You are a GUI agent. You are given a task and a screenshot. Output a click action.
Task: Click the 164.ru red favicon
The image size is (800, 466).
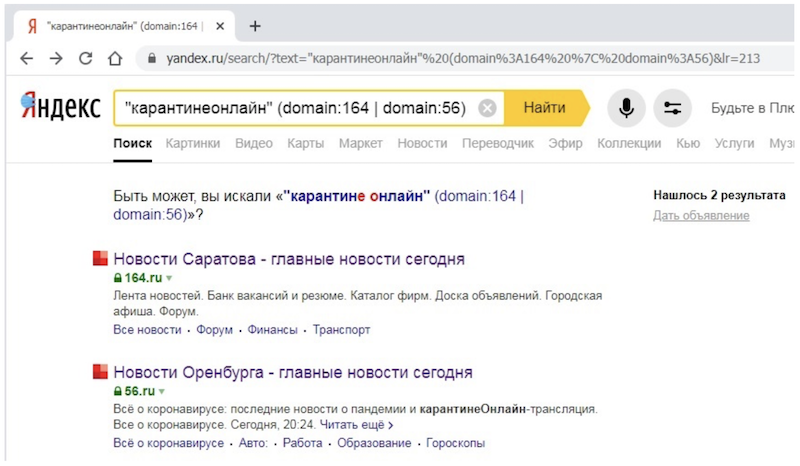(100, 258)
